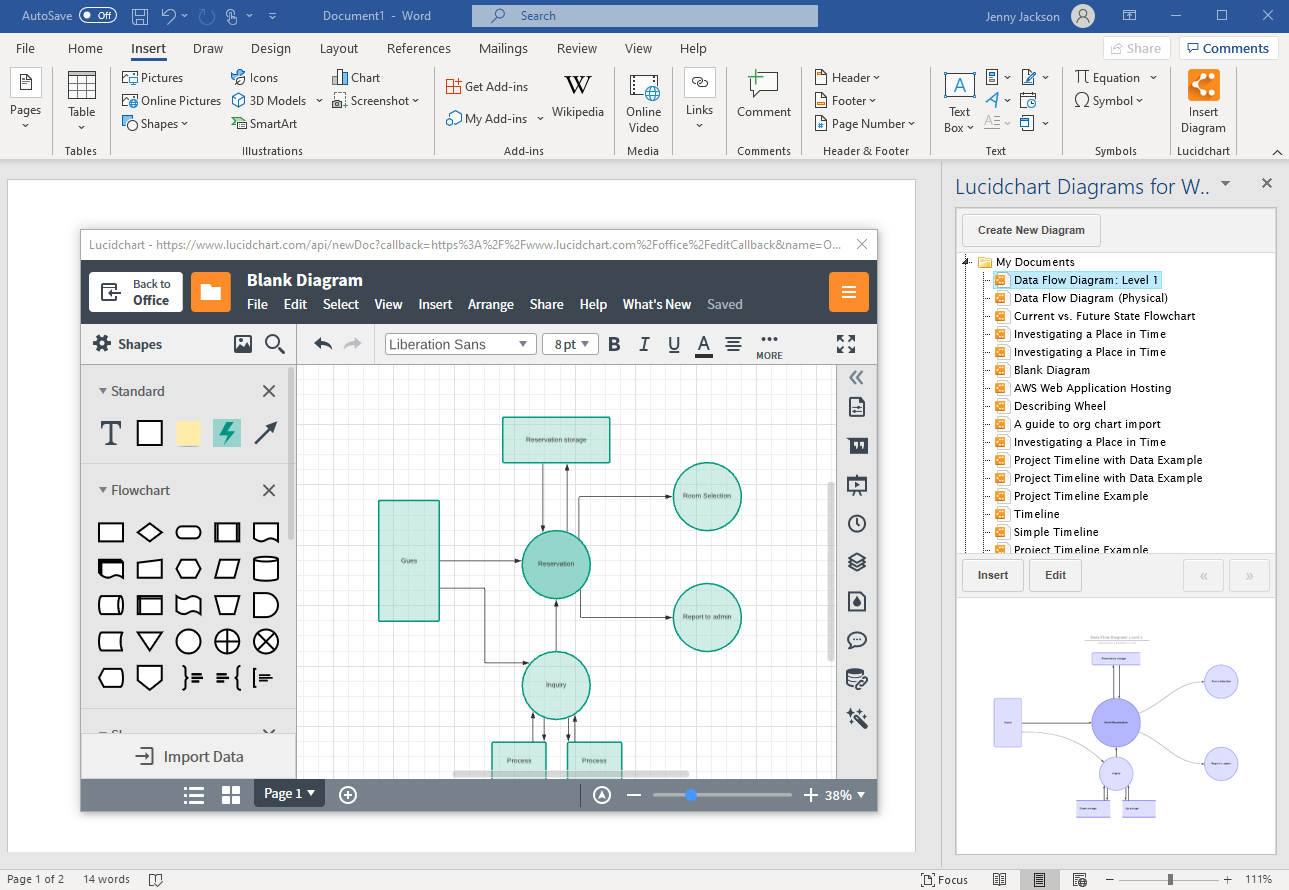Open the comments speech bubble icon
1289x890 pixels.
856,640
